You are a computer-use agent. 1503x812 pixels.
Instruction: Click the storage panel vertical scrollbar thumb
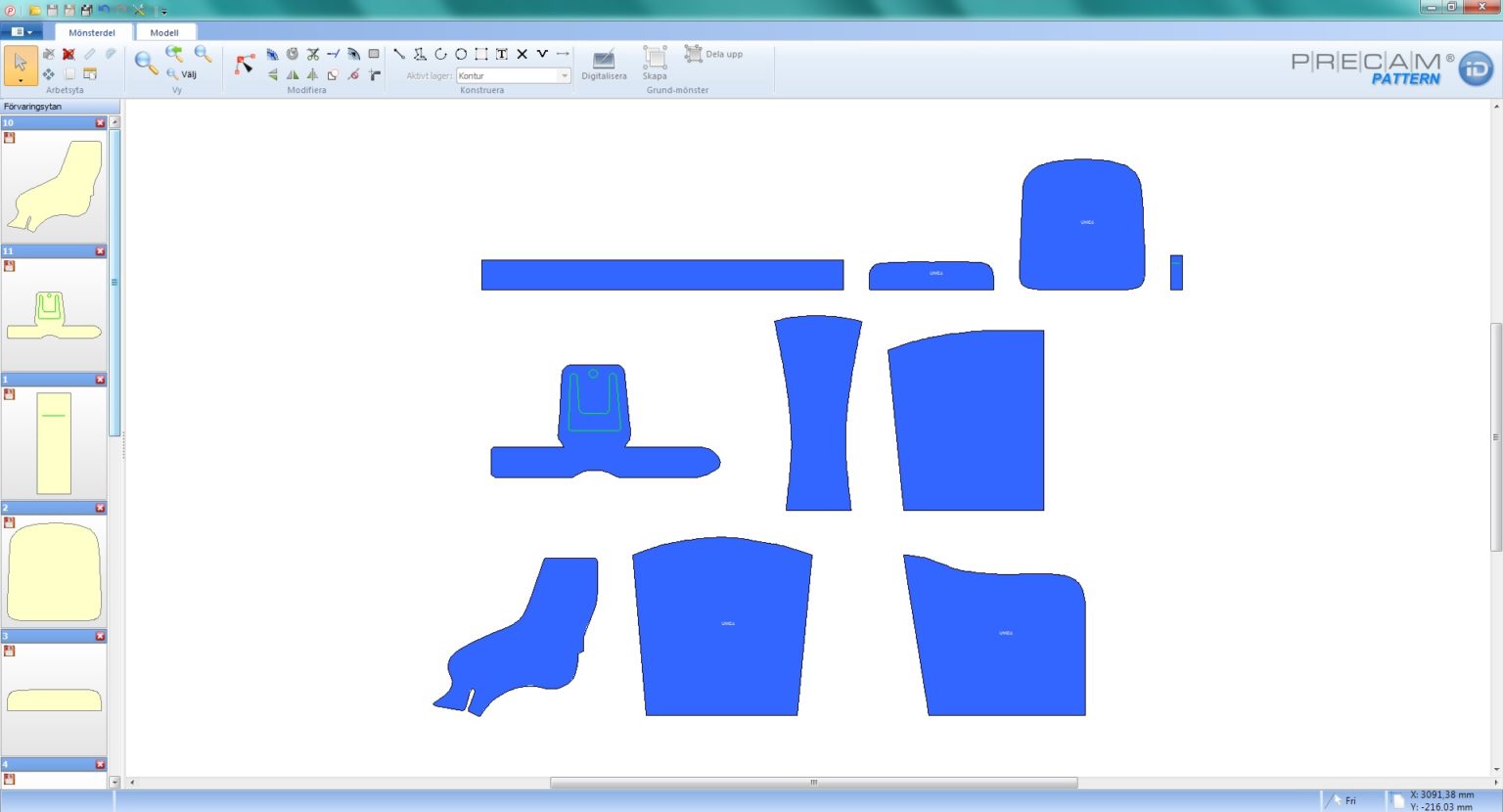pos(114,283)
